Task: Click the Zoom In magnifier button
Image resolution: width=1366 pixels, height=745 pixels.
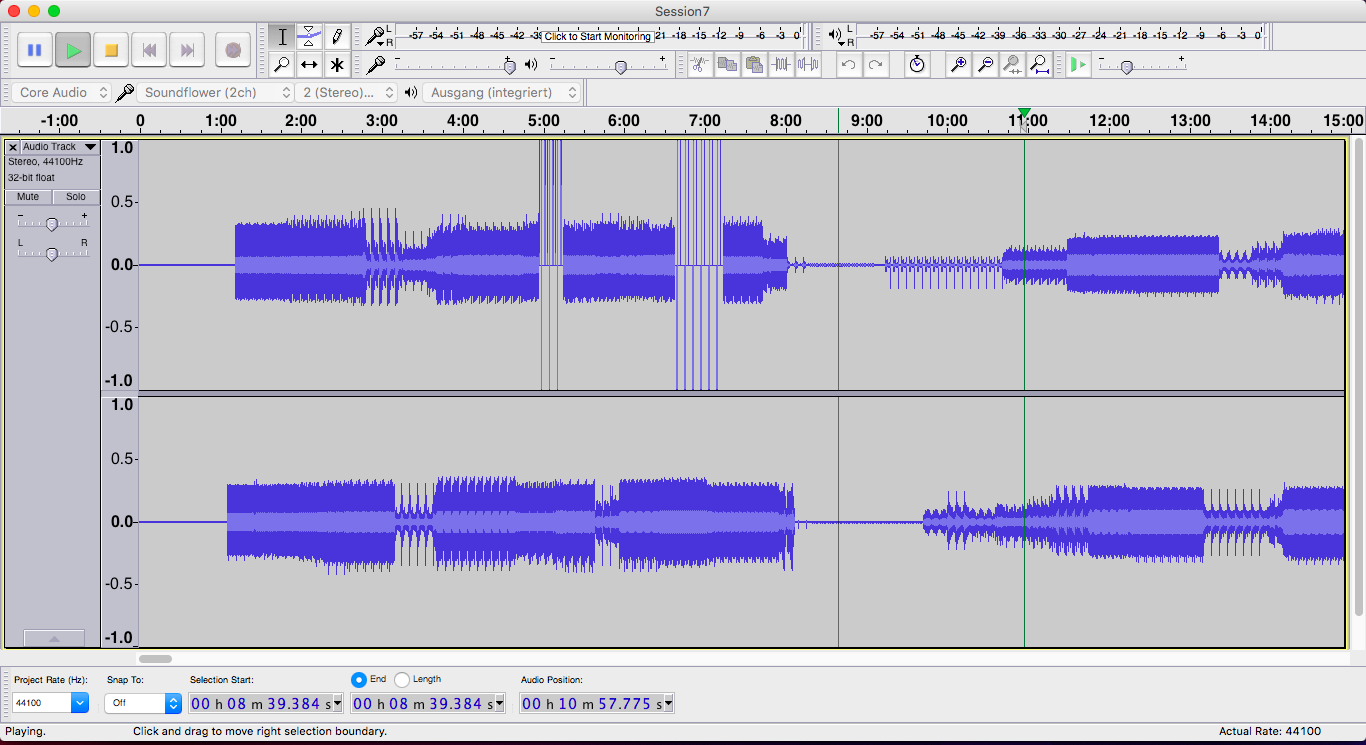Action: [958, 65]
